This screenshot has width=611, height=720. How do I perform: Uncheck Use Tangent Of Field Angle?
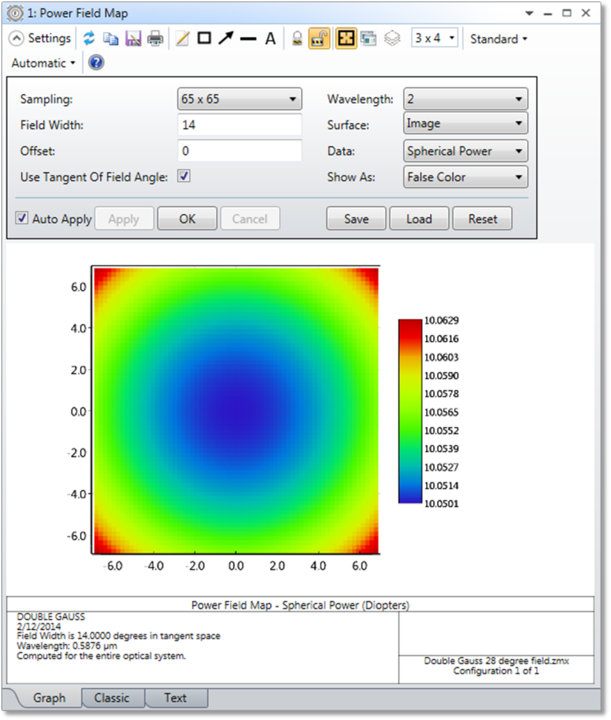tap(184, 176)
